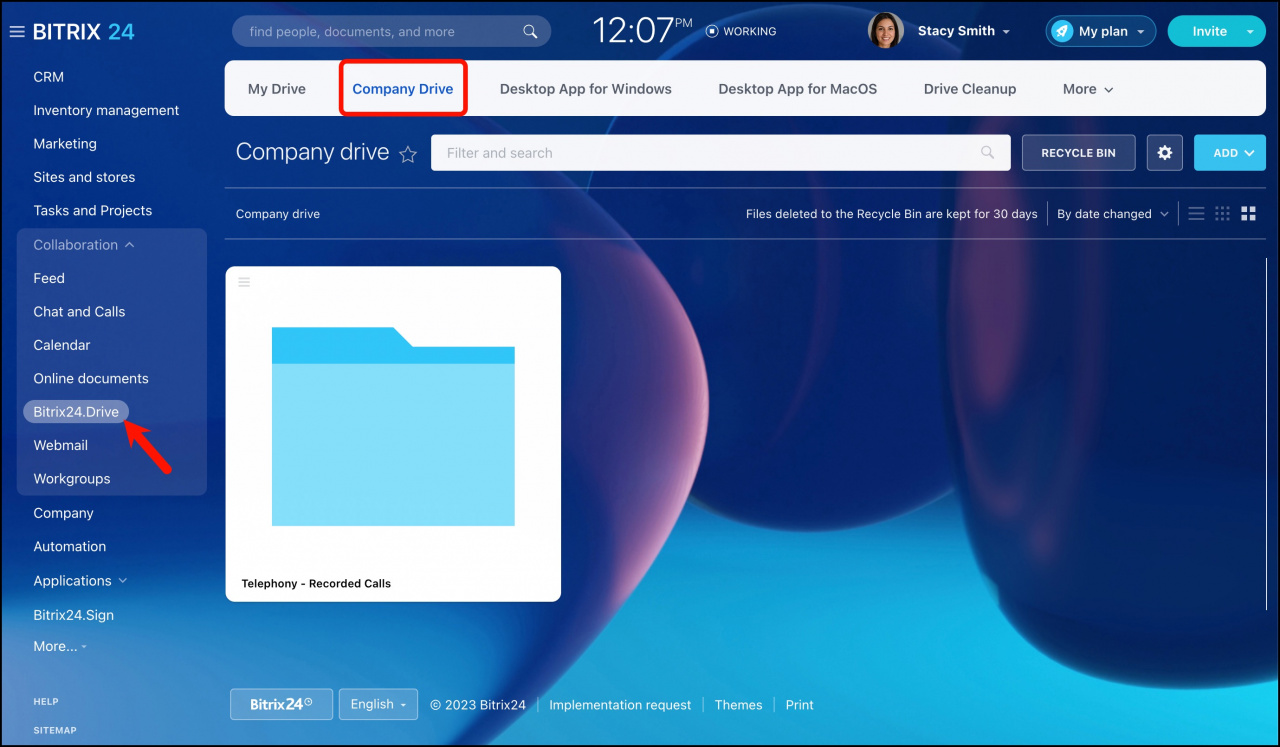
Task: Open the HELP link in sidebar
Action: pyautogui.click(x=46, y=702)
